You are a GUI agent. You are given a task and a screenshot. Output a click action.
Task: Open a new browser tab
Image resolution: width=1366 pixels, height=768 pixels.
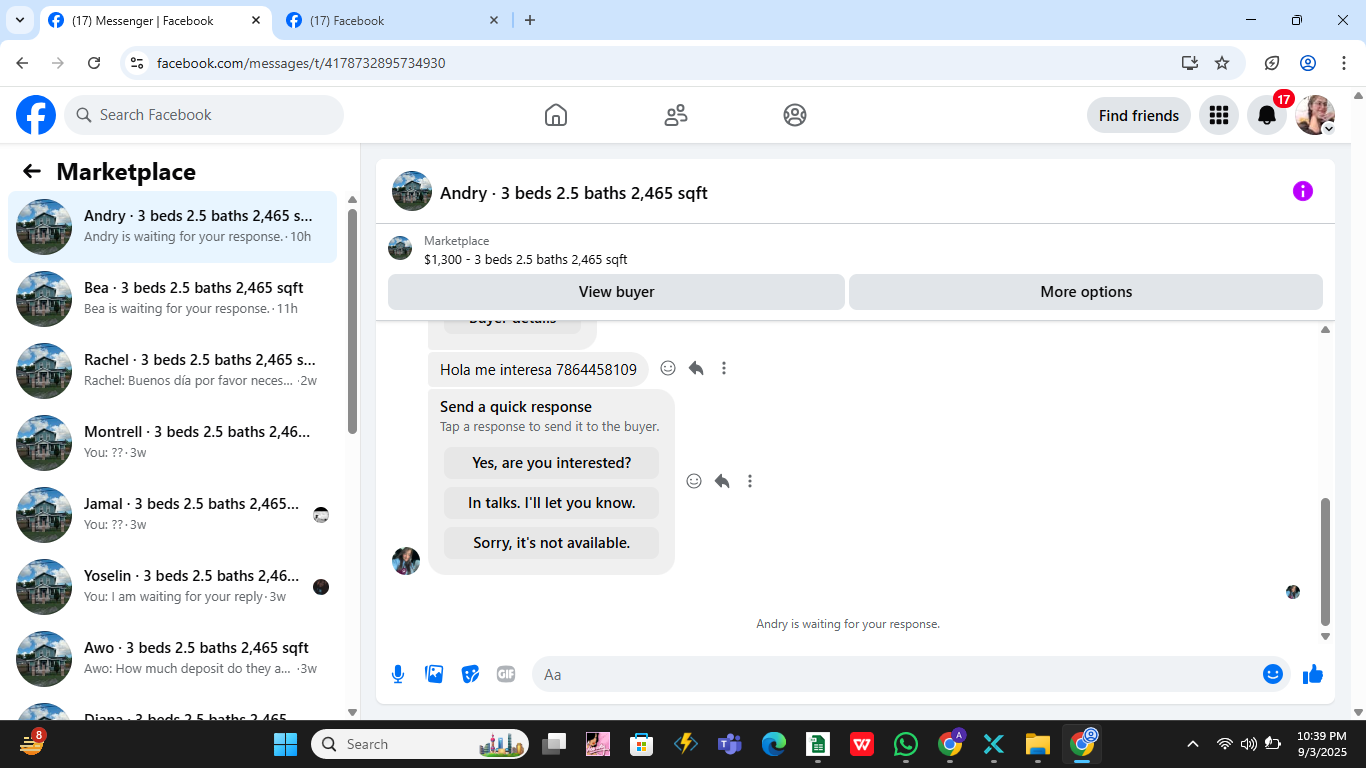click(530, 20)
